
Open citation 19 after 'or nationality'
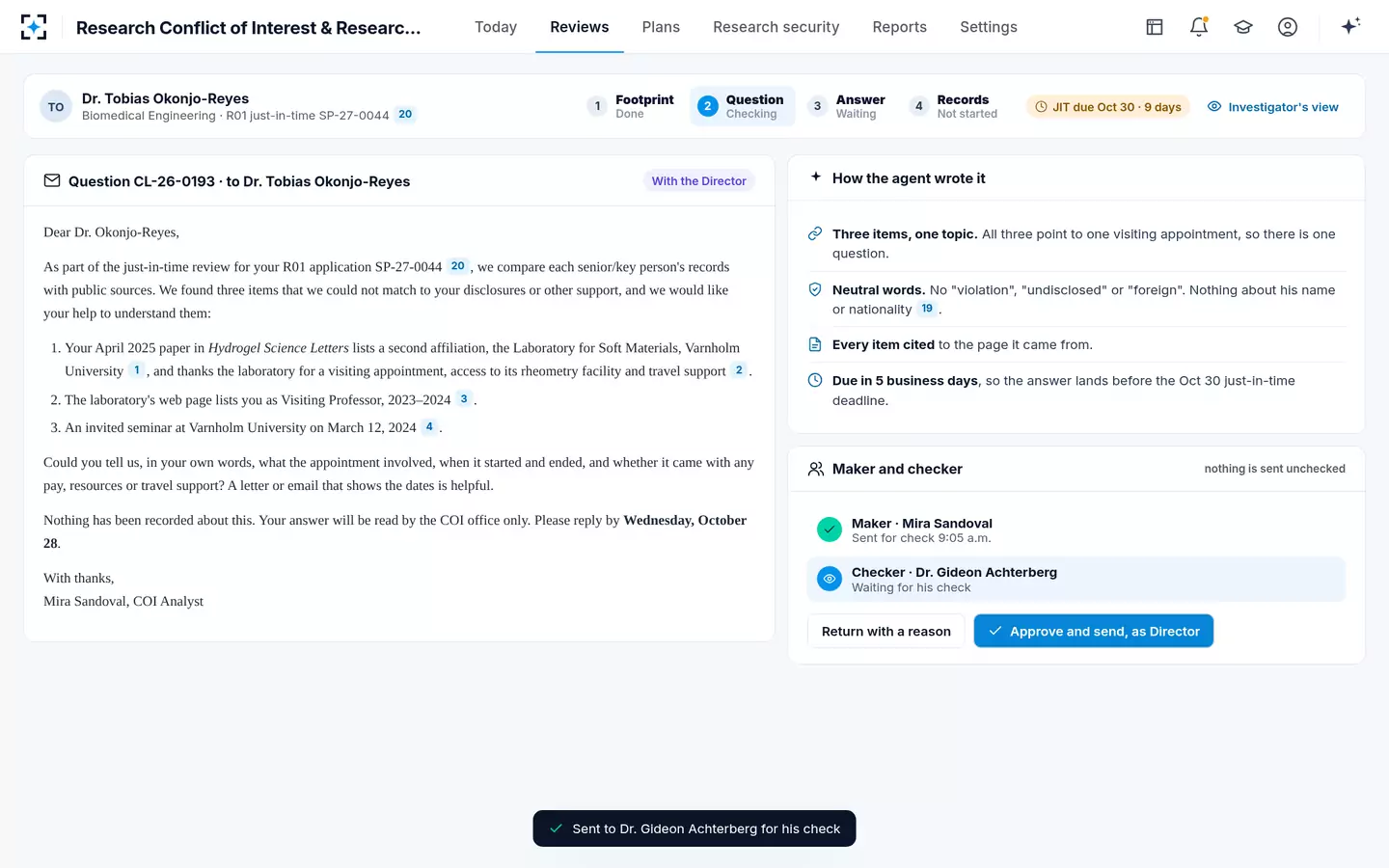click(927, 309)
